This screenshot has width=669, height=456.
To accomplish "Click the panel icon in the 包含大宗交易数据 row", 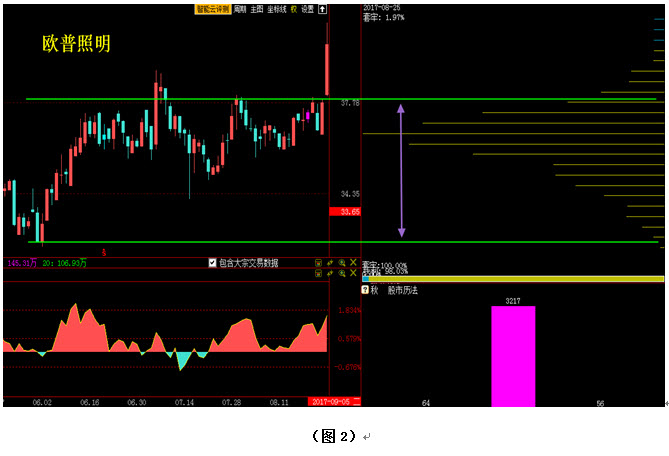I will [319, 262].
